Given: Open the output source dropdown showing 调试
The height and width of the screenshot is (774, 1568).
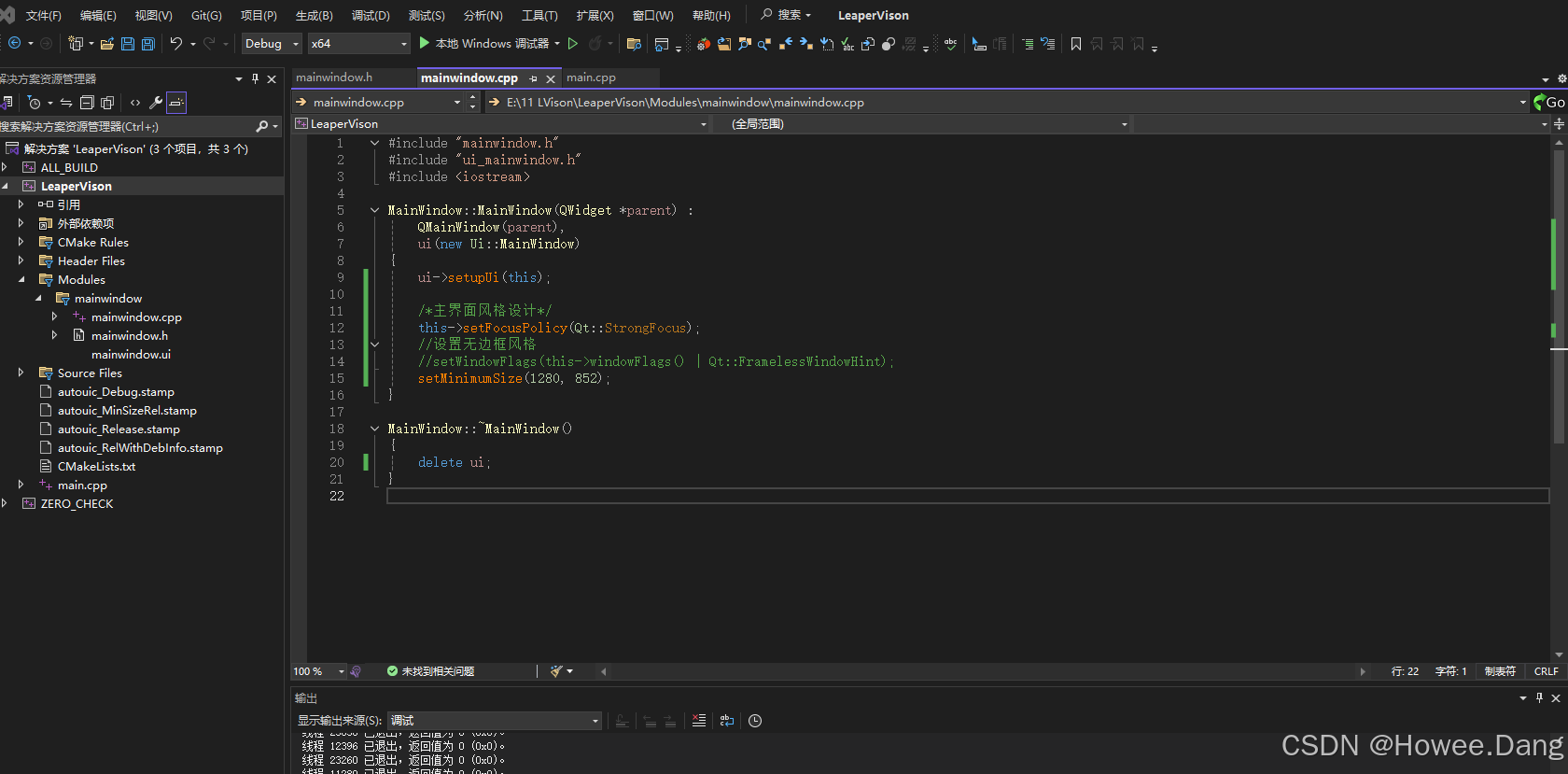Looking at the screenshot, I should pos(495,721).
